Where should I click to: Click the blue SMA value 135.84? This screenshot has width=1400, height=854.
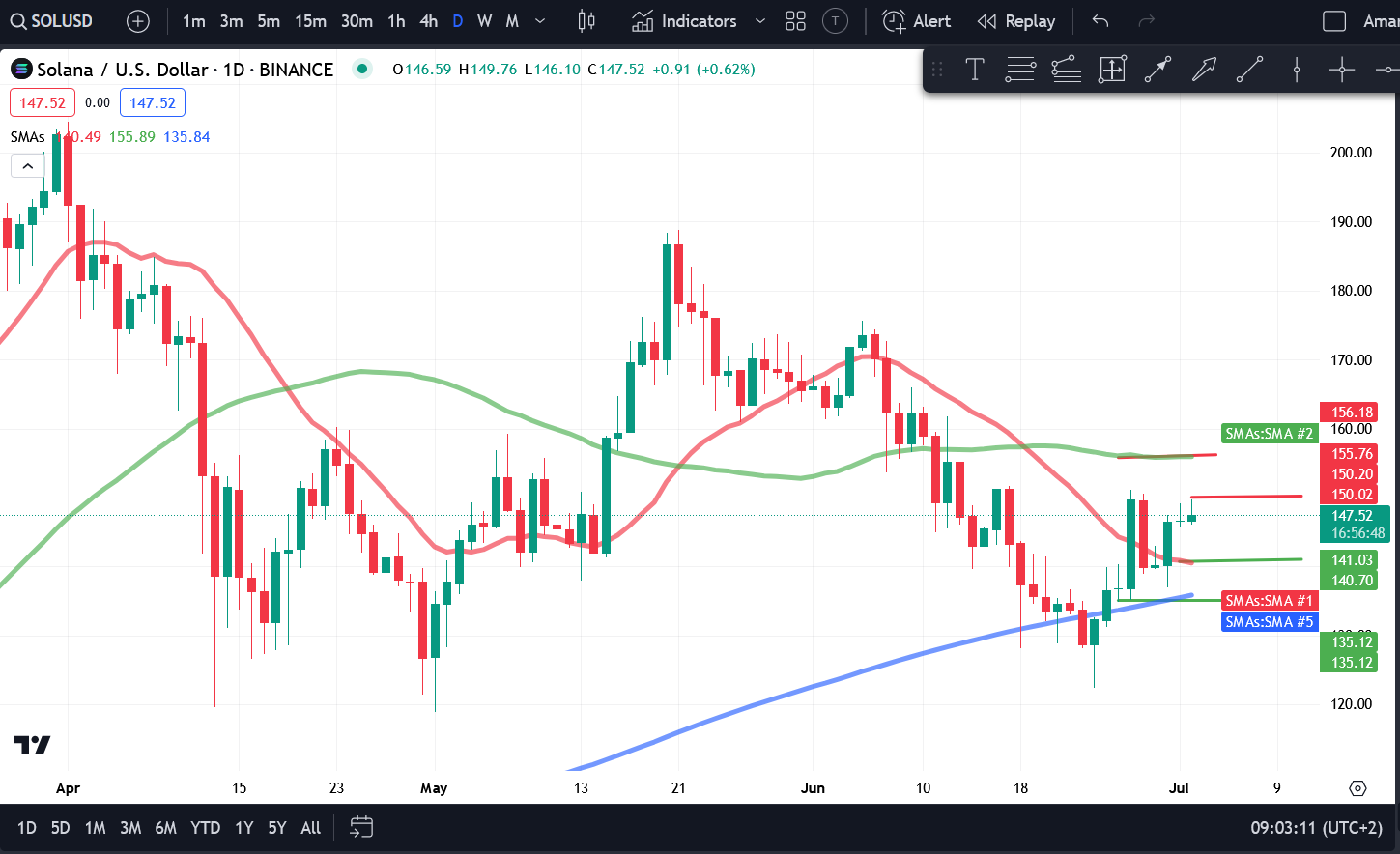[186, 137]
